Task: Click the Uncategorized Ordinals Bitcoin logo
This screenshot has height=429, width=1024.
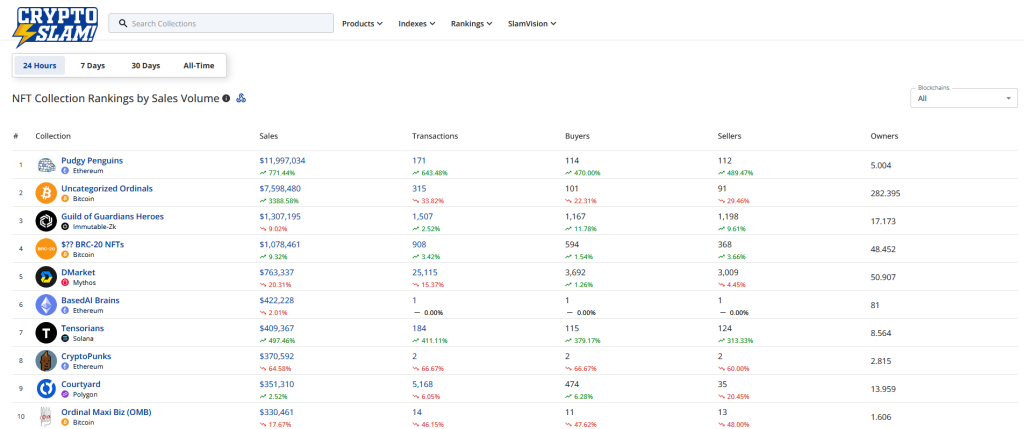Action: click(x=46, y=193)
